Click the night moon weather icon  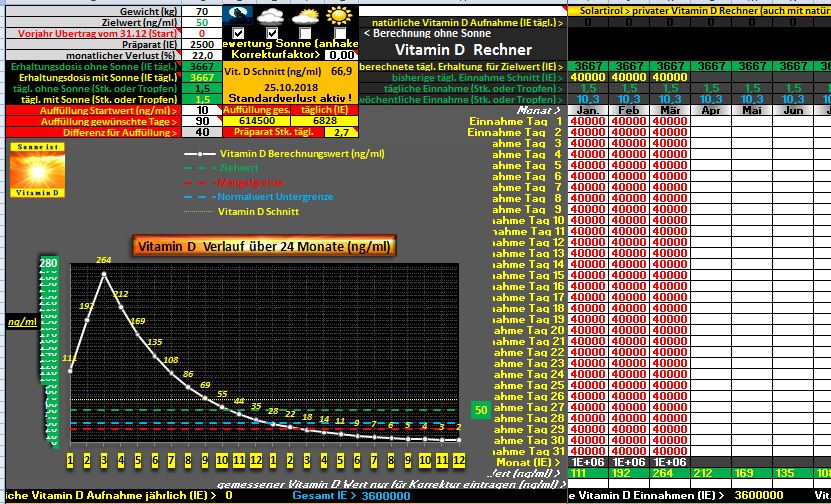click(238, 15)
